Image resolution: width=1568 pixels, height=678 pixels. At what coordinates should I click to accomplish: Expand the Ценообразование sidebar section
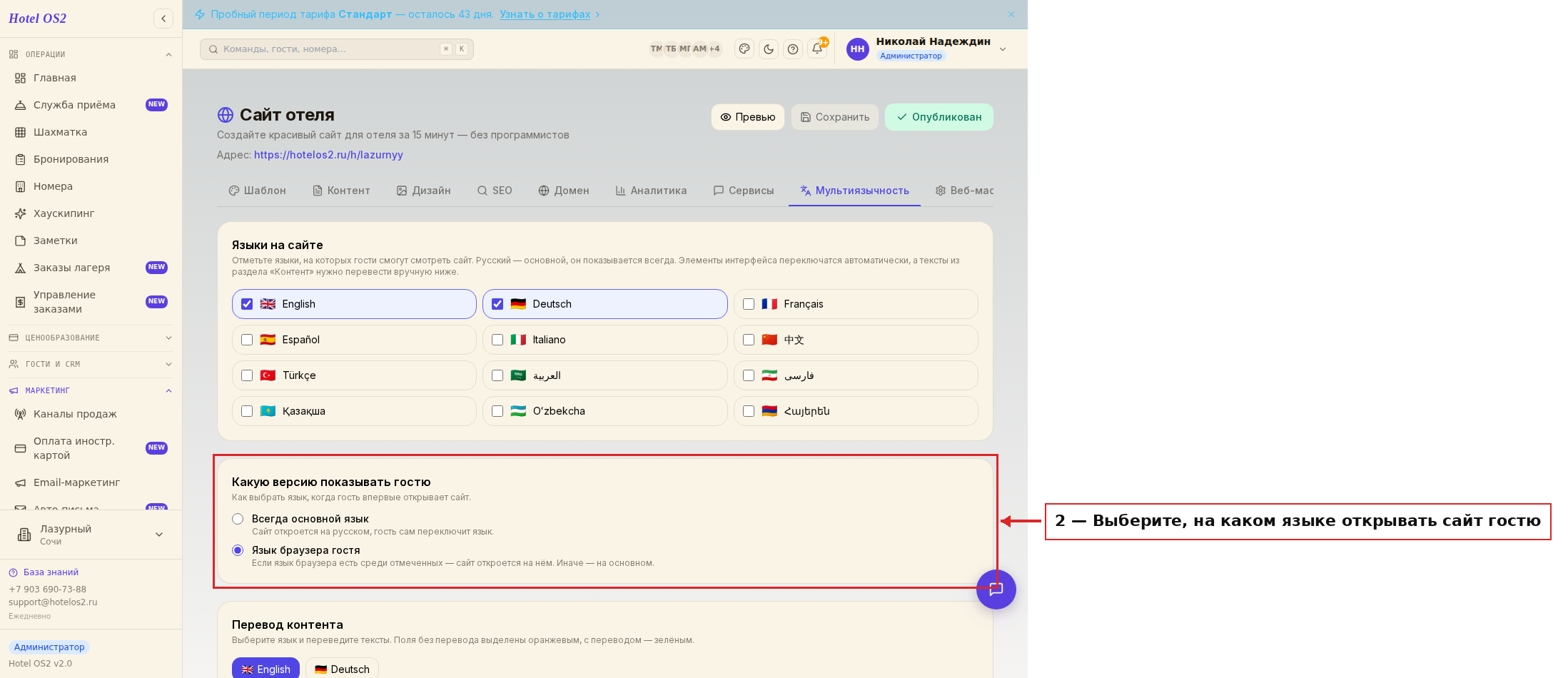(91, 338)
